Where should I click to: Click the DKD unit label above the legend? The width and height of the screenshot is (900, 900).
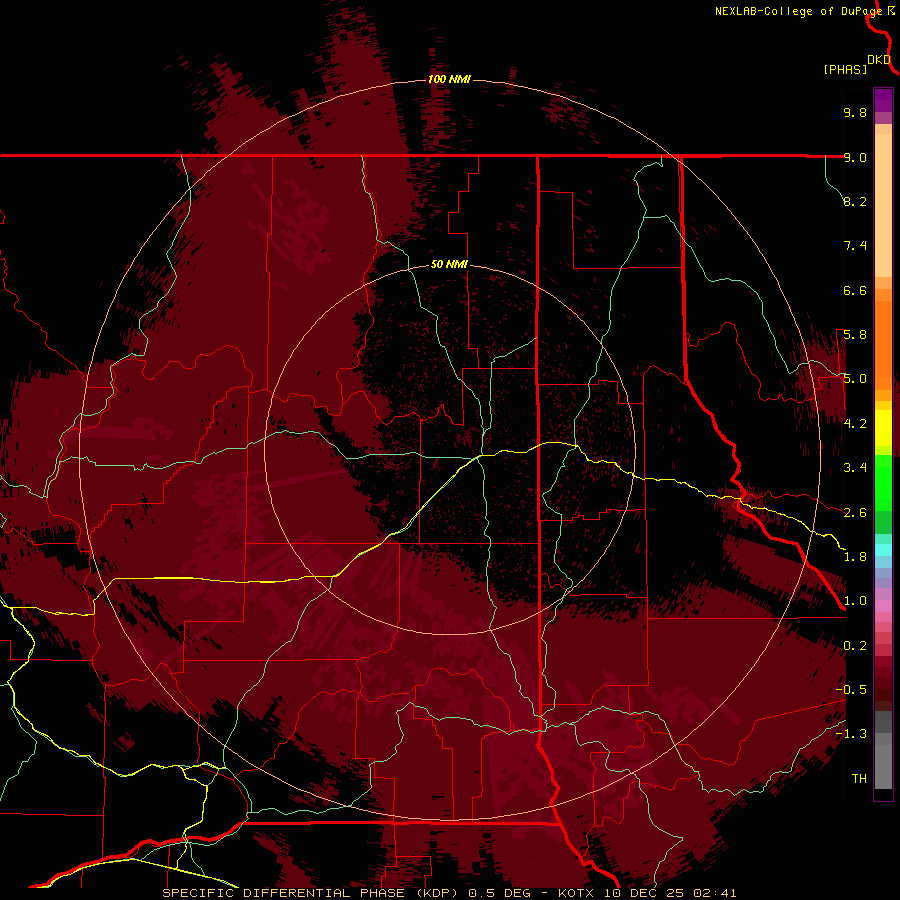(879, 60)
